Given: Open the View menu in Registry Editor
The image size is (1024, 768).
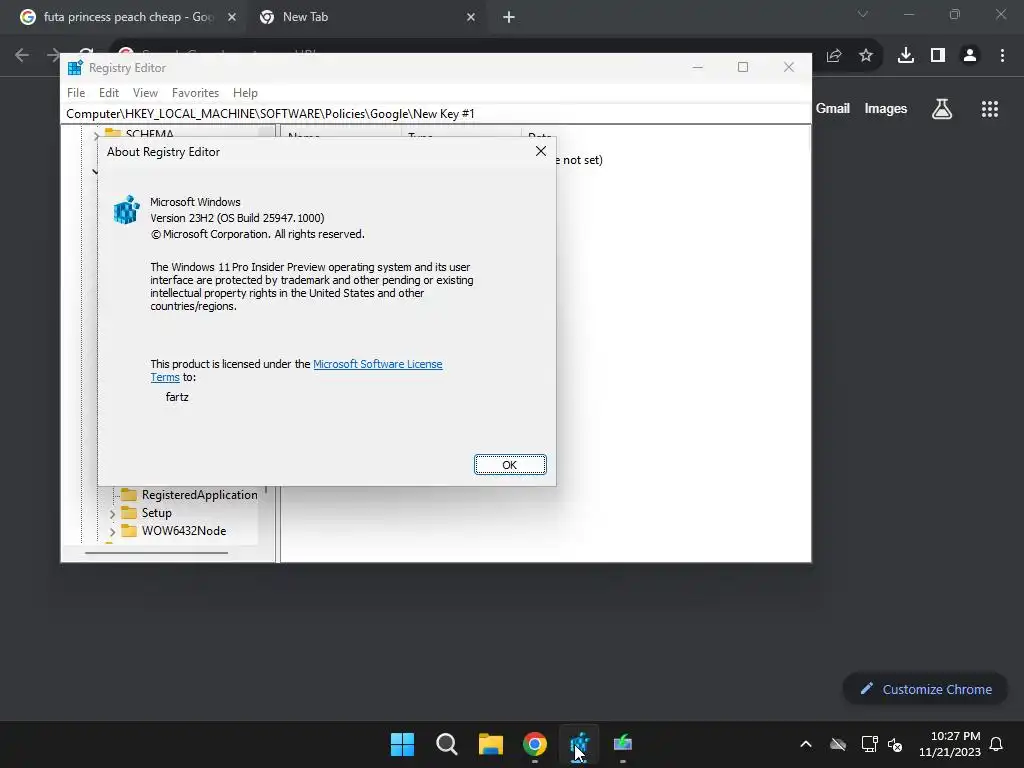Looking at the screenshot, I should click(145, 93).
